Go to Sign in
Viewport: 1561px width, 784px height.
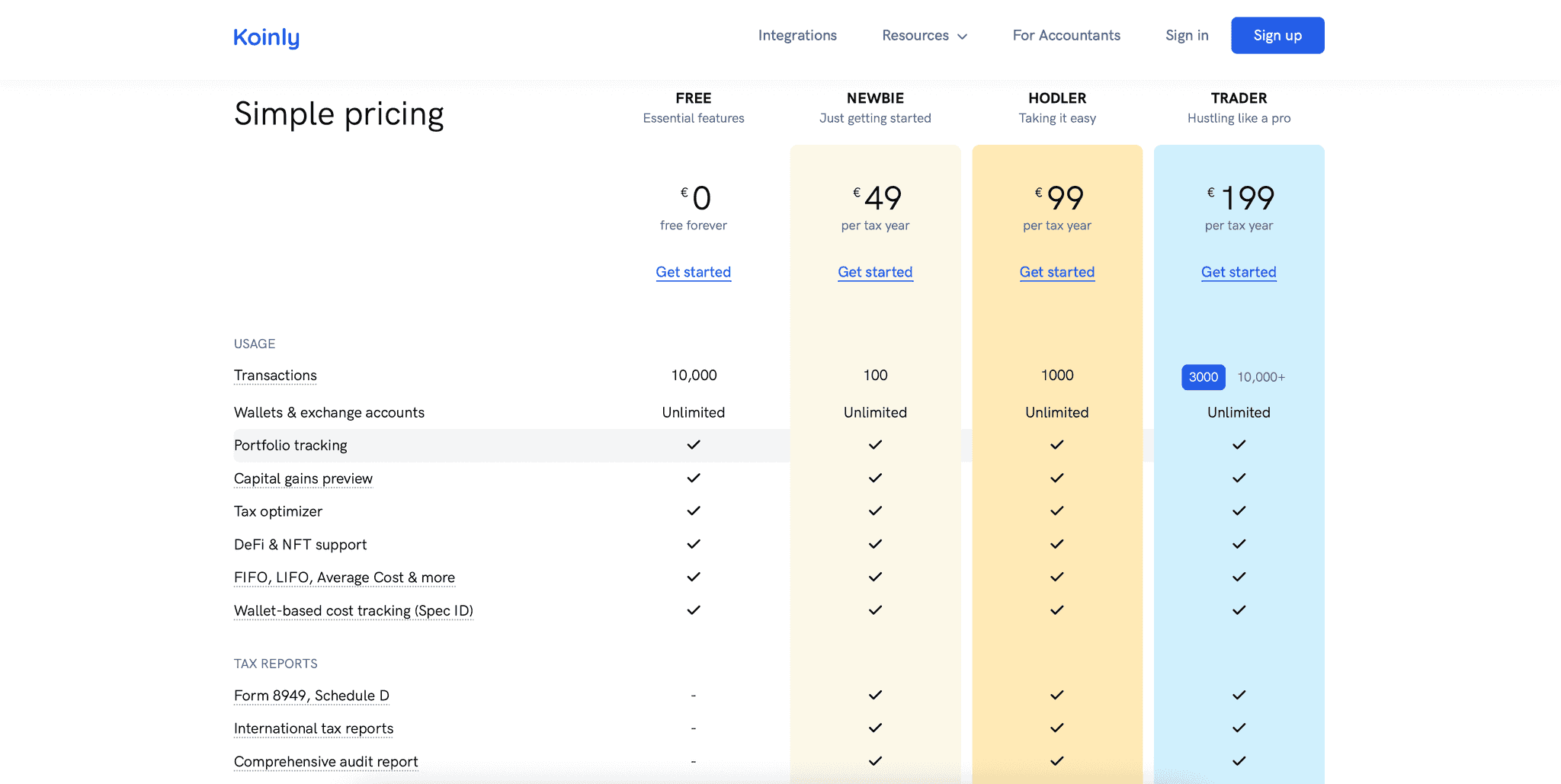click(x=1187, y=35)
